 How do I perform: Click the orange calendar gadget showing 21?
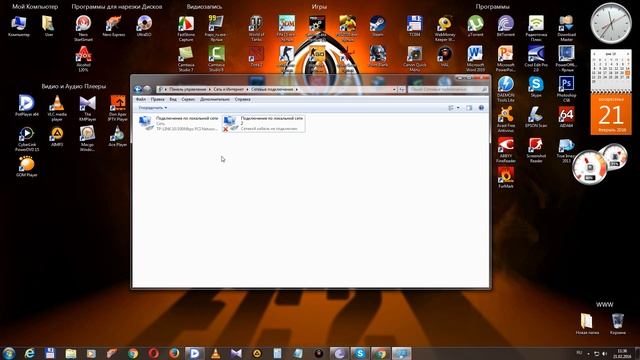pos(611,114)
